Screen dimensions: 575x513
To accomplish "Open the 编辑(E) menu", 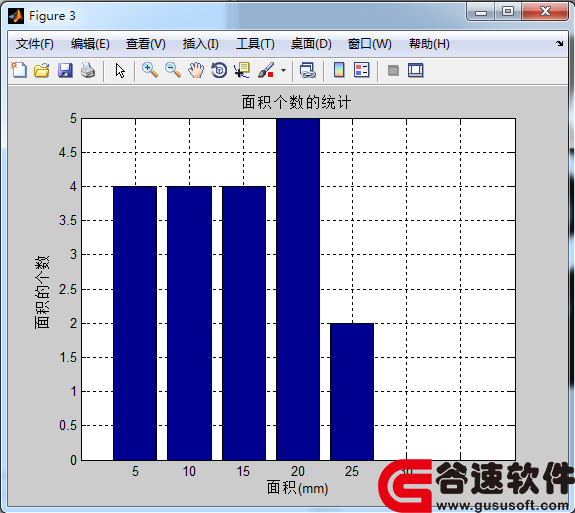I will (90, 44).
